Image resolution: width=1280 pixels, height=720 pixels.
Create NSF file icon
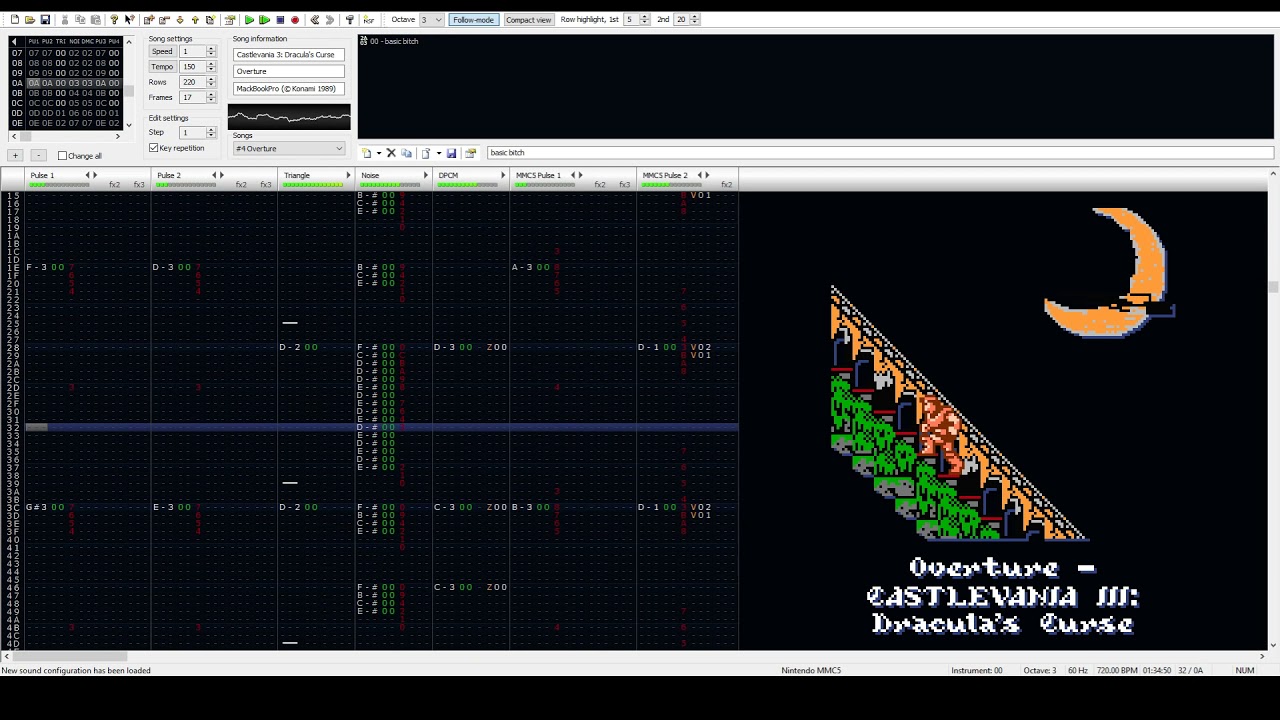point(369,20)
